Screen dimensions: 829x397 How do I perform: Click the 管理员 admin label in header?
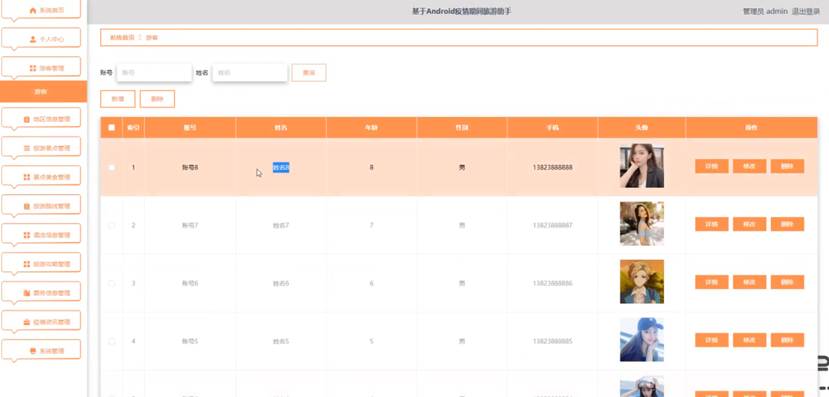765,11
